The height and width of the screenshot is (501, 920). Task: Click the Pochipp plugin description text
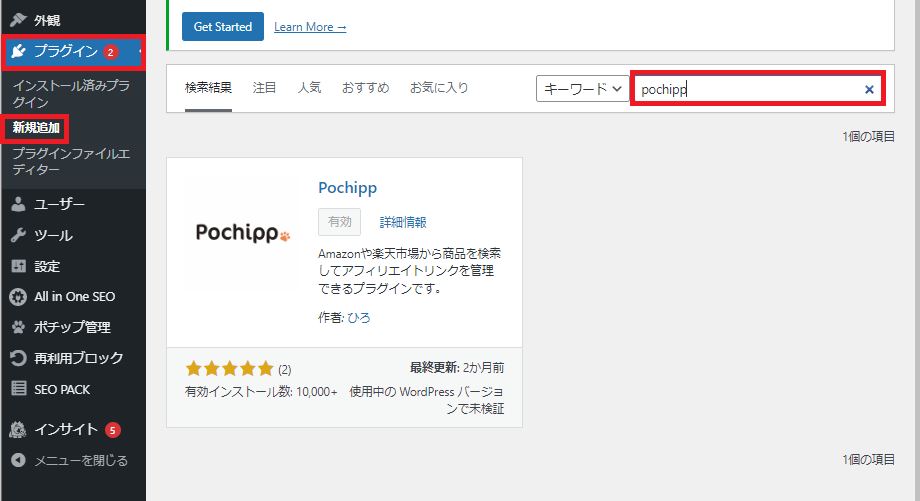(410, 271)
